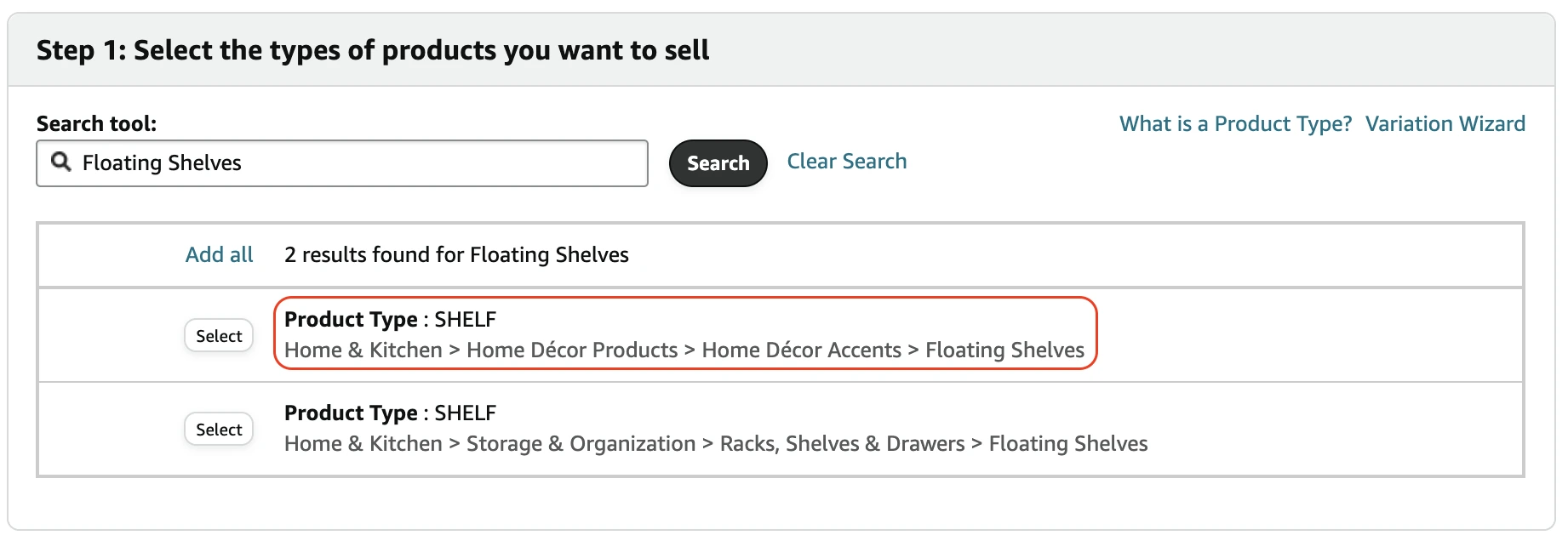Click 'Home Décor Products' in the first category path
The height and width of the screenshot is (541, 1568).
[572, 350]
